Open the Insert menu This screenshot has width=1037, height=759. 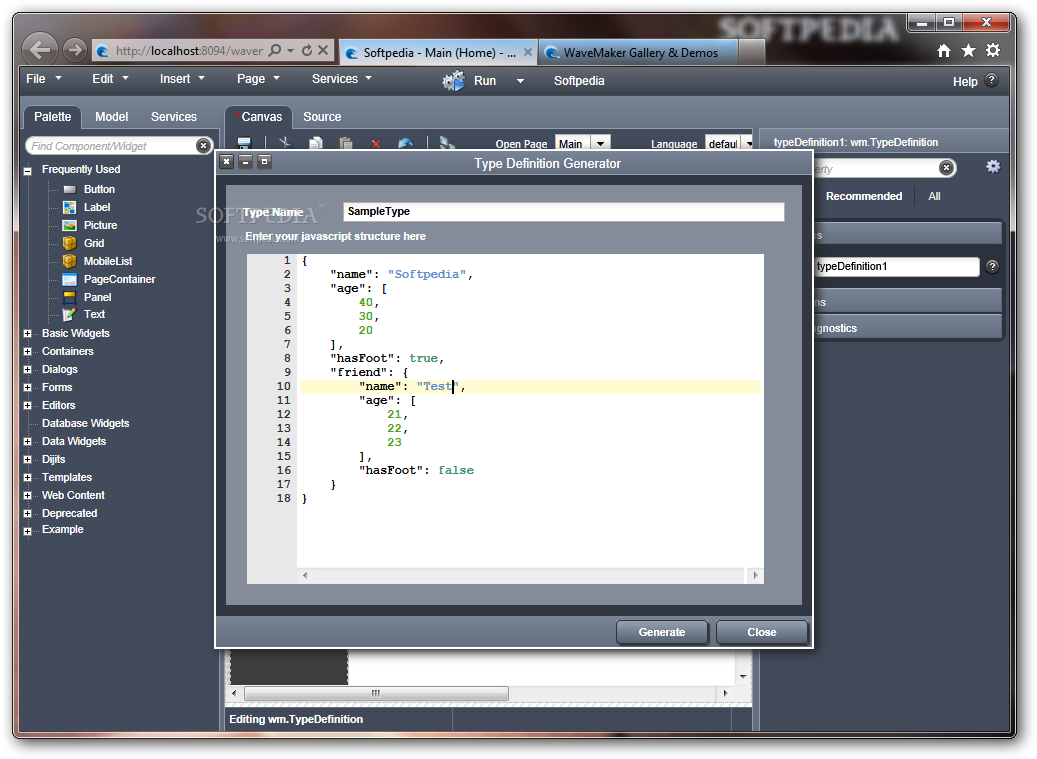(182, 79)
